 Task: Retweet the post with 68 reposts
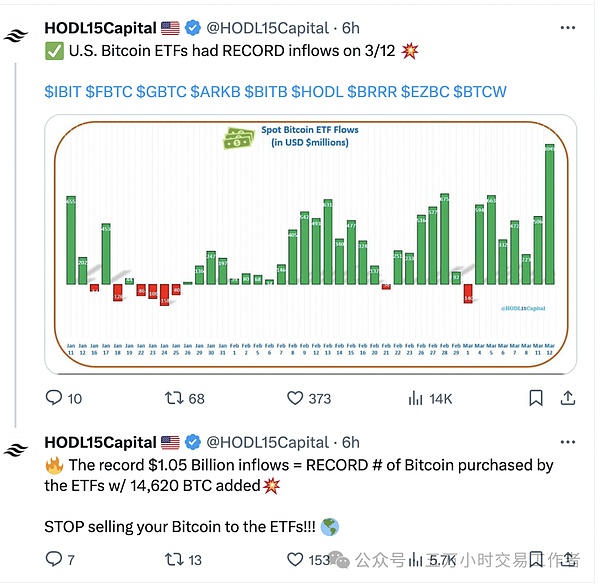click(x=174, y=398)
